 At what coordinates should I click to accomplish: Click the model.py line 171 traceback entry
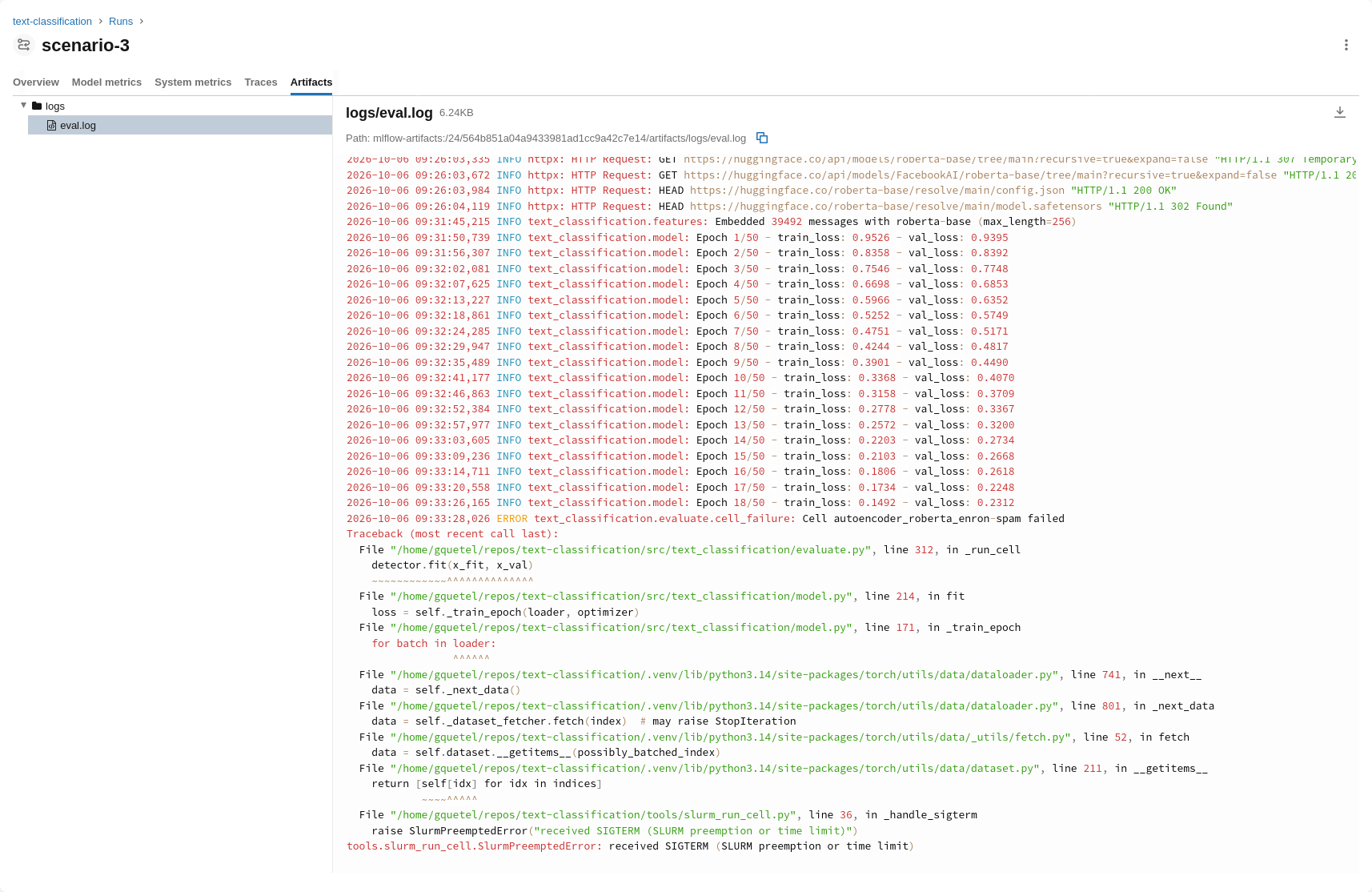point(690,628)
